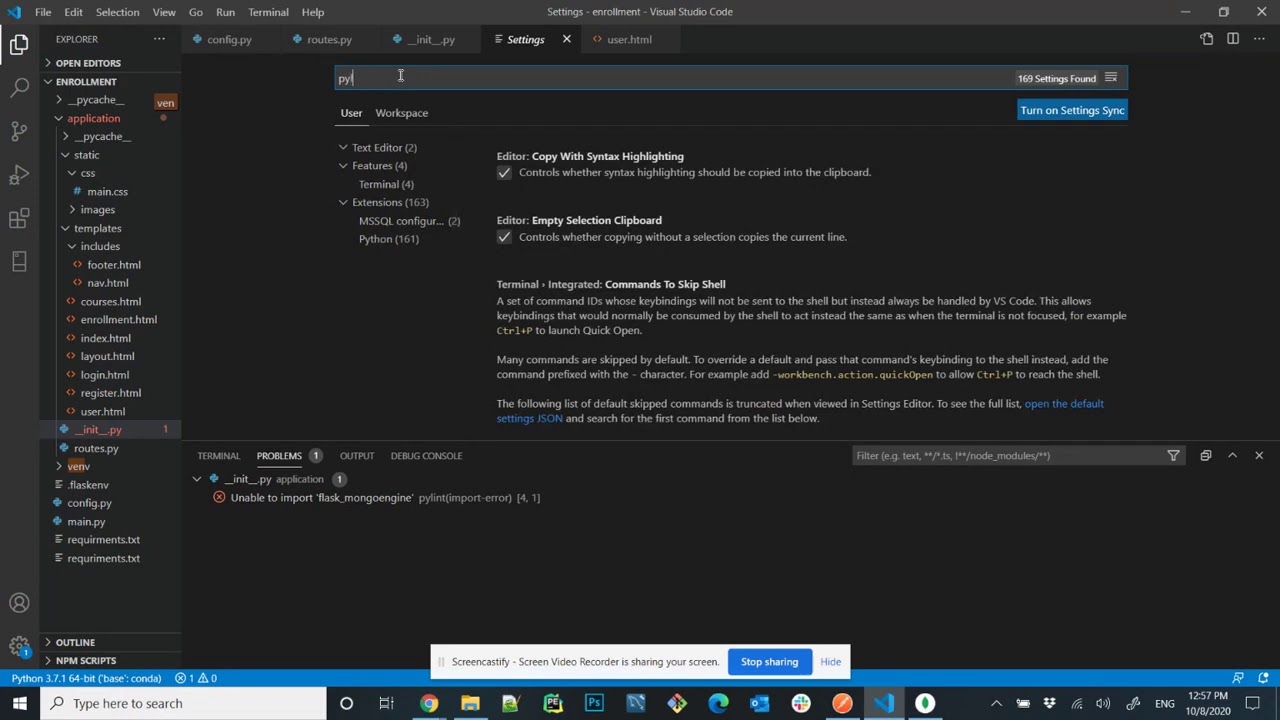This screenshot has height=720, width=1280.
Task: Click the collapse all icon in Problems panel
Action: pyautogui.click(x=1205, y=456)
